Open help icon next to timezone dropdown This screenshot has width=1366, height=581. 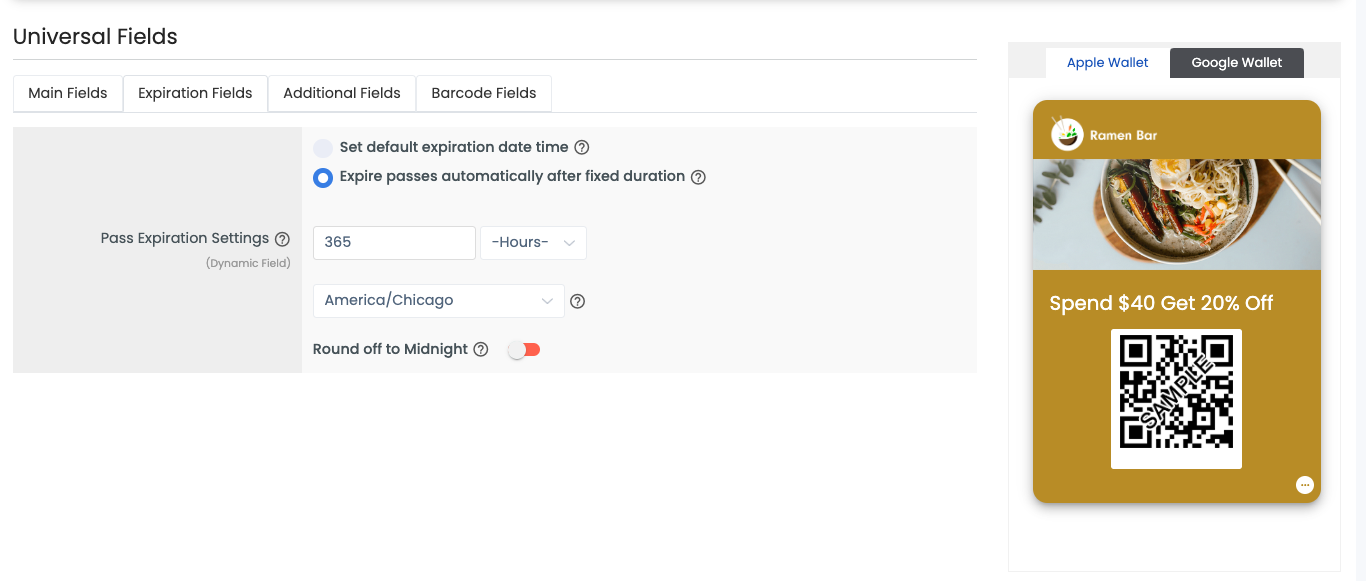[x=577, y=301]
